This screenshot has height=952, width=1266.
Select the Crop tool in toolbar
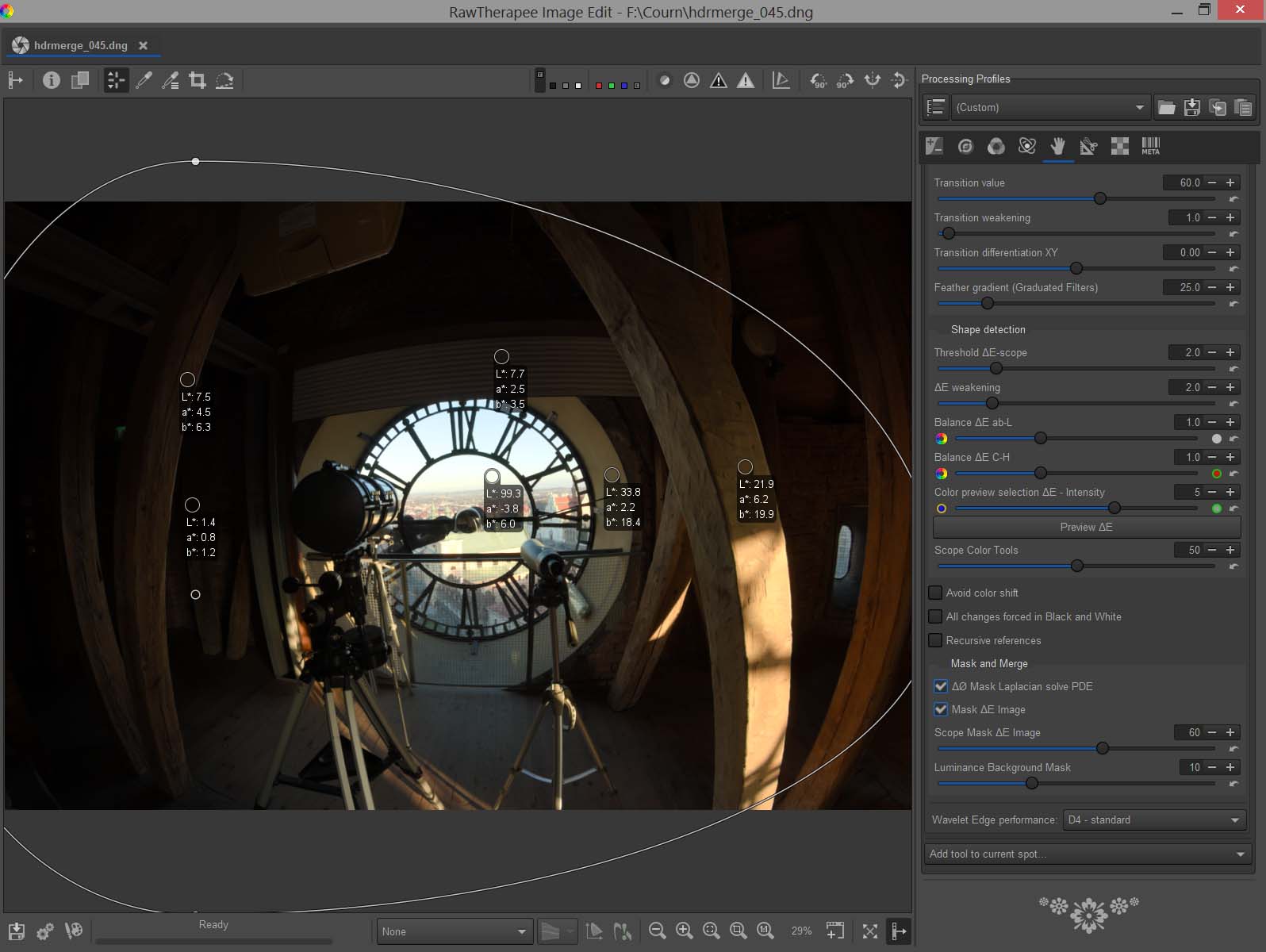[198, 80]
